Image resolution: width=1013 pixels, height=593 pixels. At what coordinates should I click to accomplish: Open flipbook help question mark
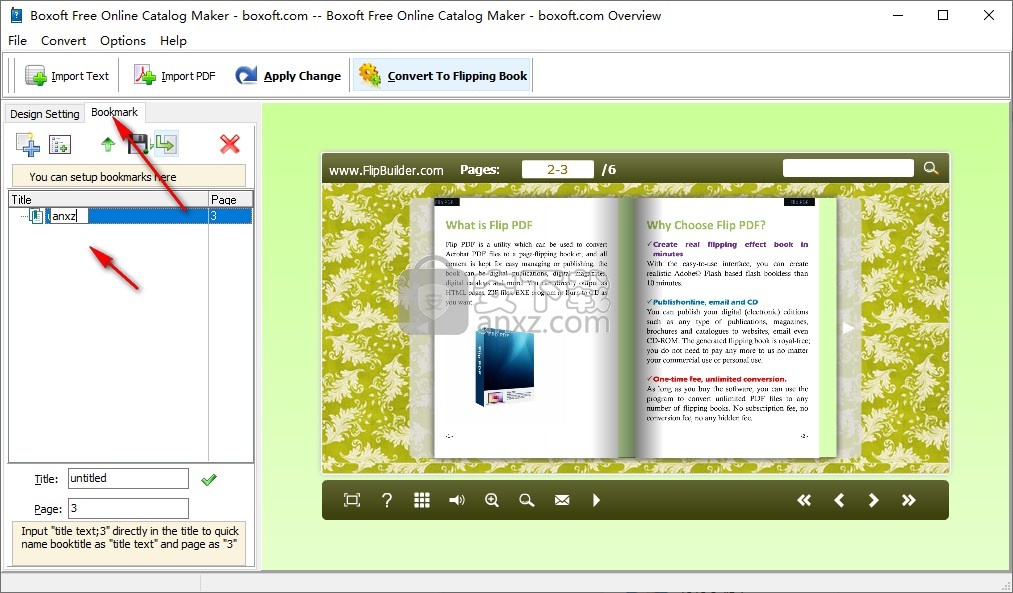coord(387,500)
